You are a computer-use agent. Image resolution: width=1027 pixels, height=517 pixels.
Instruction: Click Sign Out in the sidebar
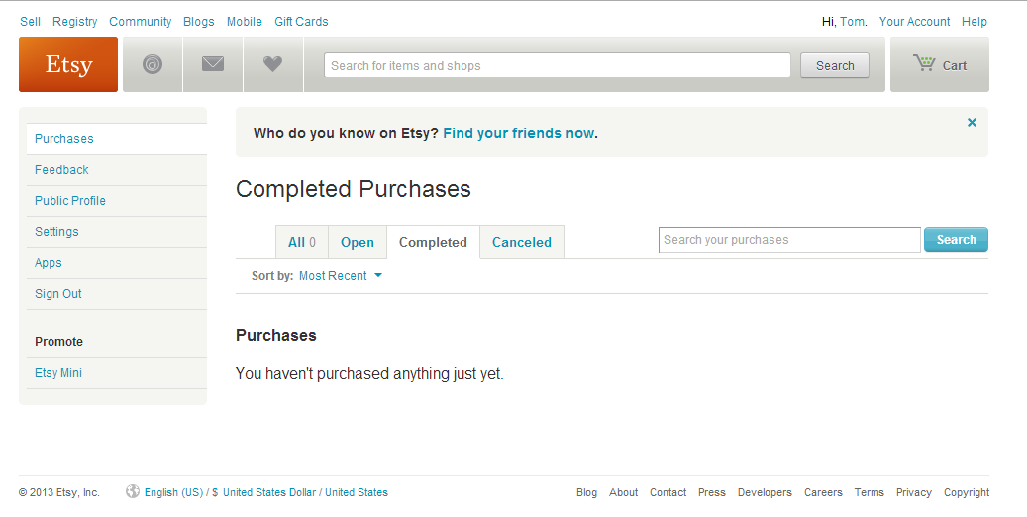pyautogui.click(x=117, y=294)
